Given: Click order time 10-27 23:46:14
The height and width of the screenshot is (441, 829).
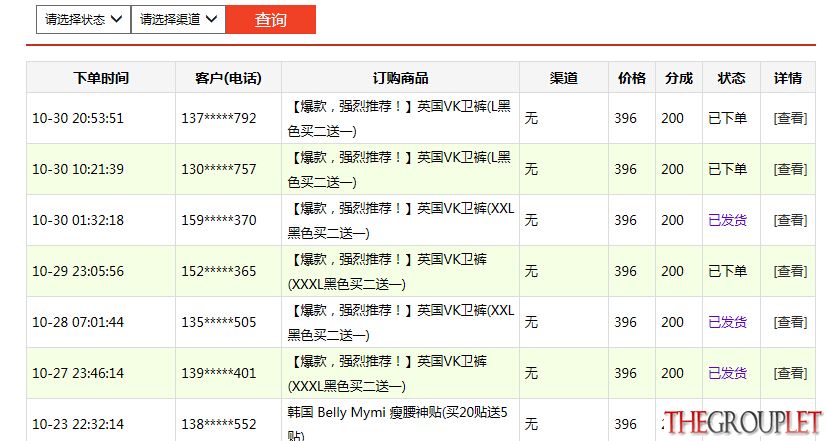Looking at the screenshot, I should coord(78,373).
